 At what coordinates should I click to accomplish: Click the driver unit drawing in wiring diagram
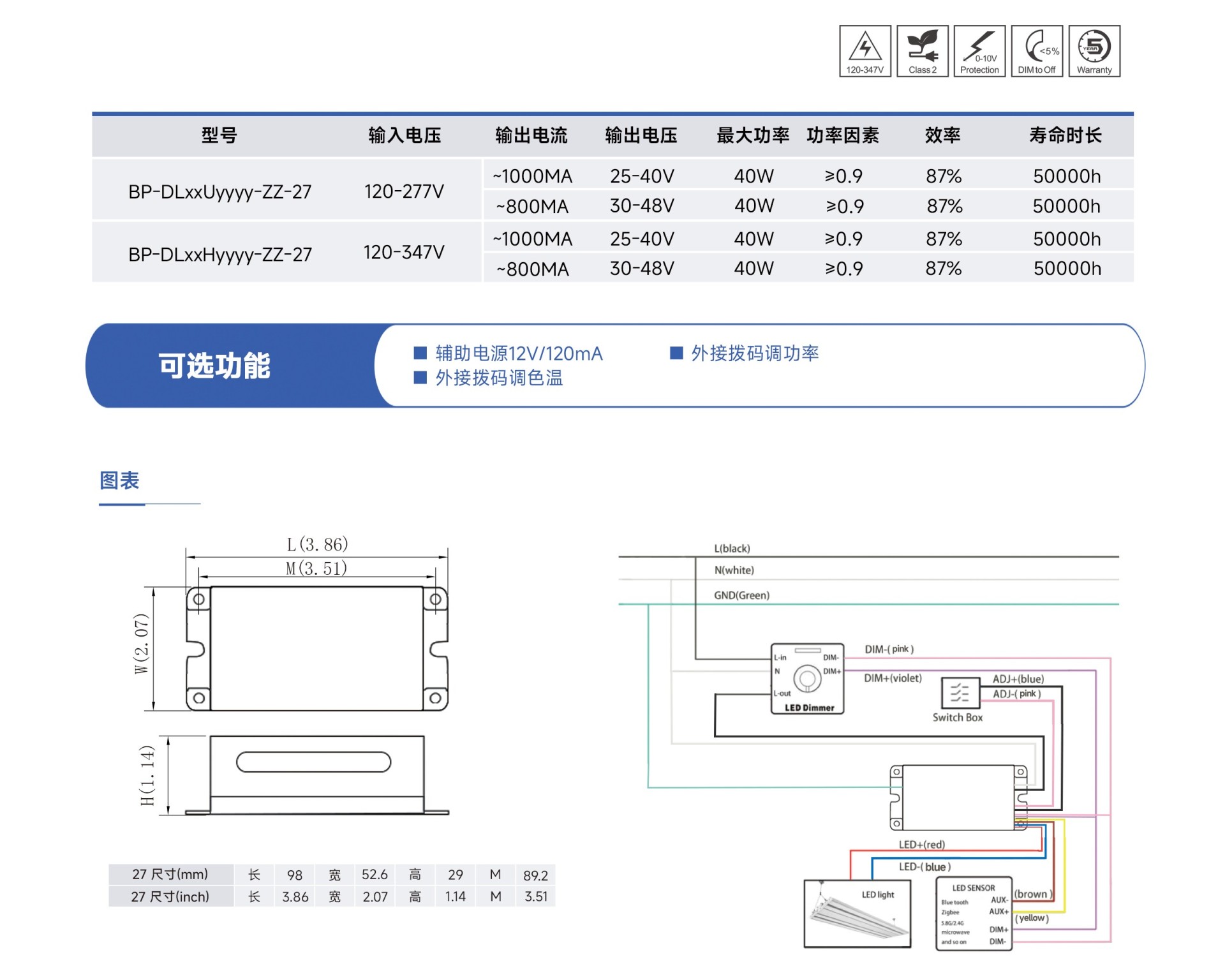coord(958,798)
